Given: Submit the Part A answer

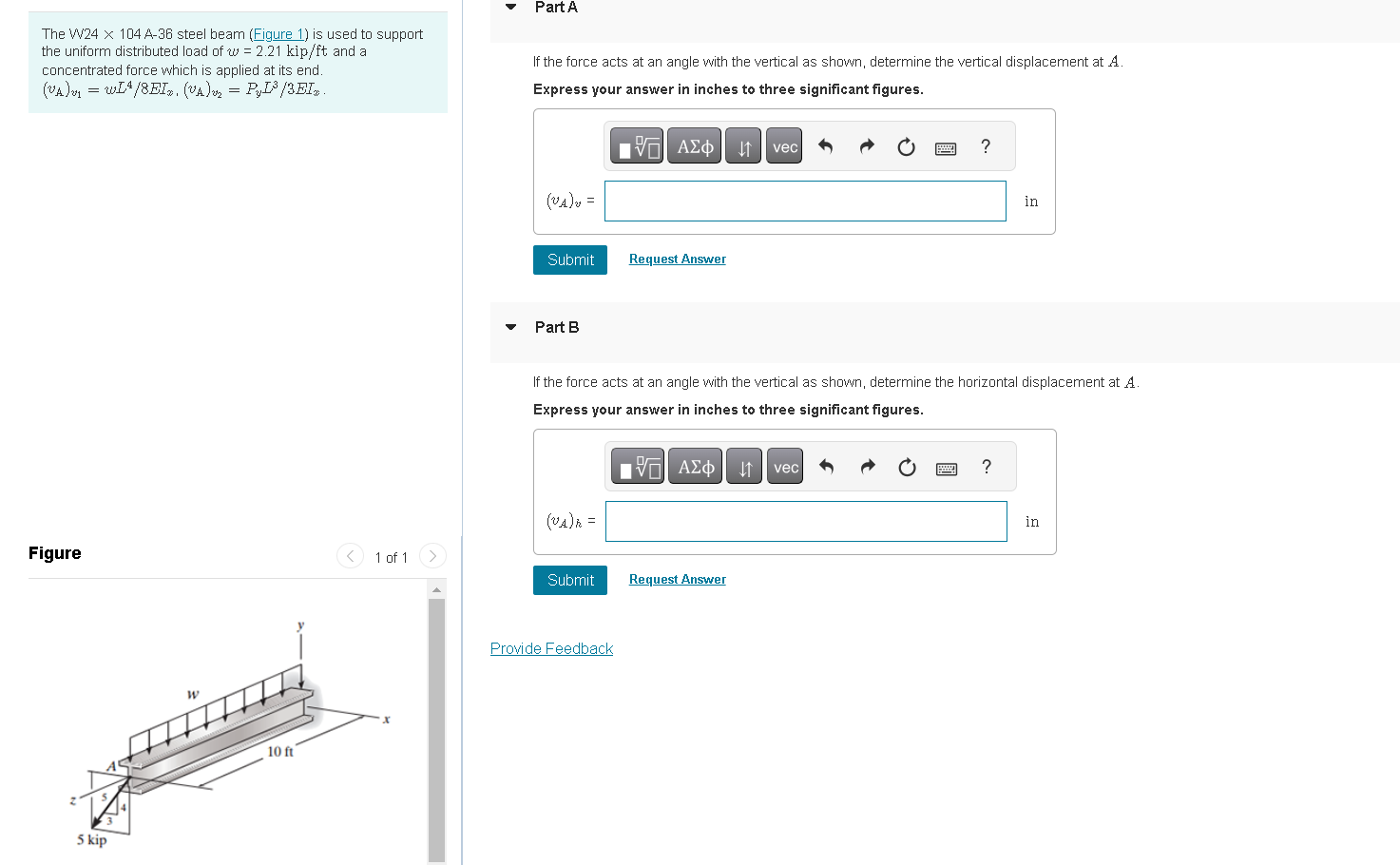Looking at the screenshot, I should pos(569,259).
